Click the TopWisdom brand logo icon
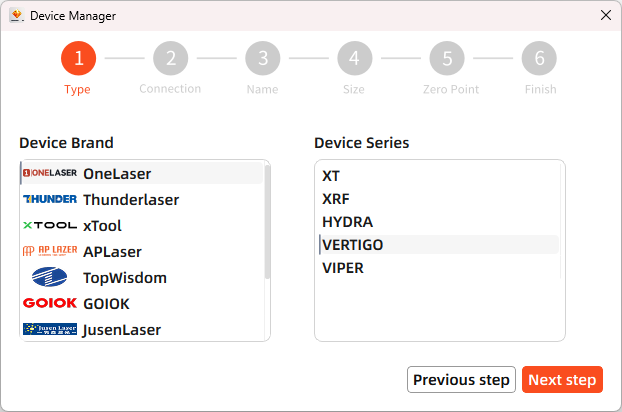Viewport: 622px width, 412px height. pyautogui.click(x=50, y=277)
